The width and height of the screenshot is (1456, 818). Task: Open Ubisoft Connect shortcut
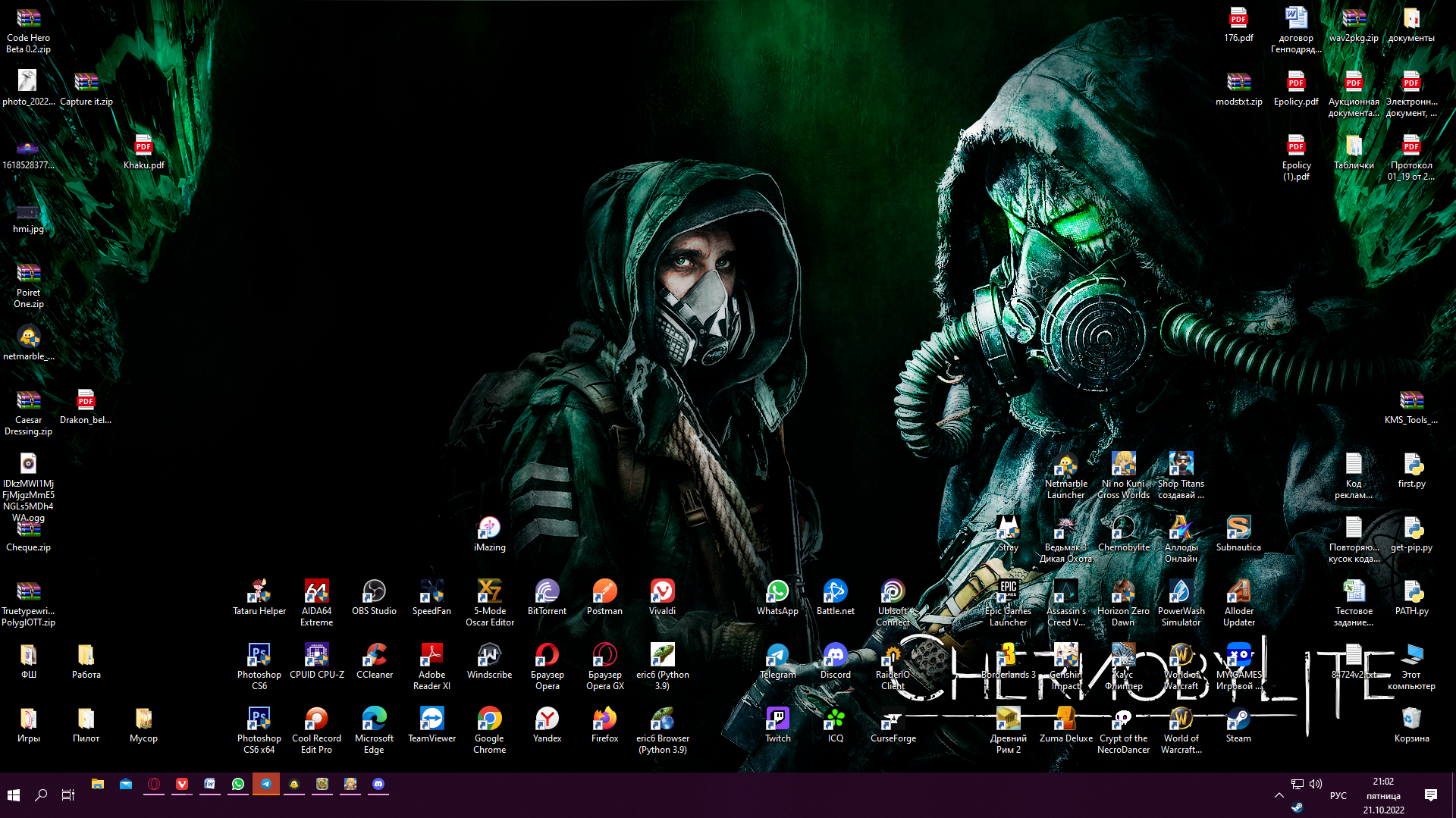[893, 602]
